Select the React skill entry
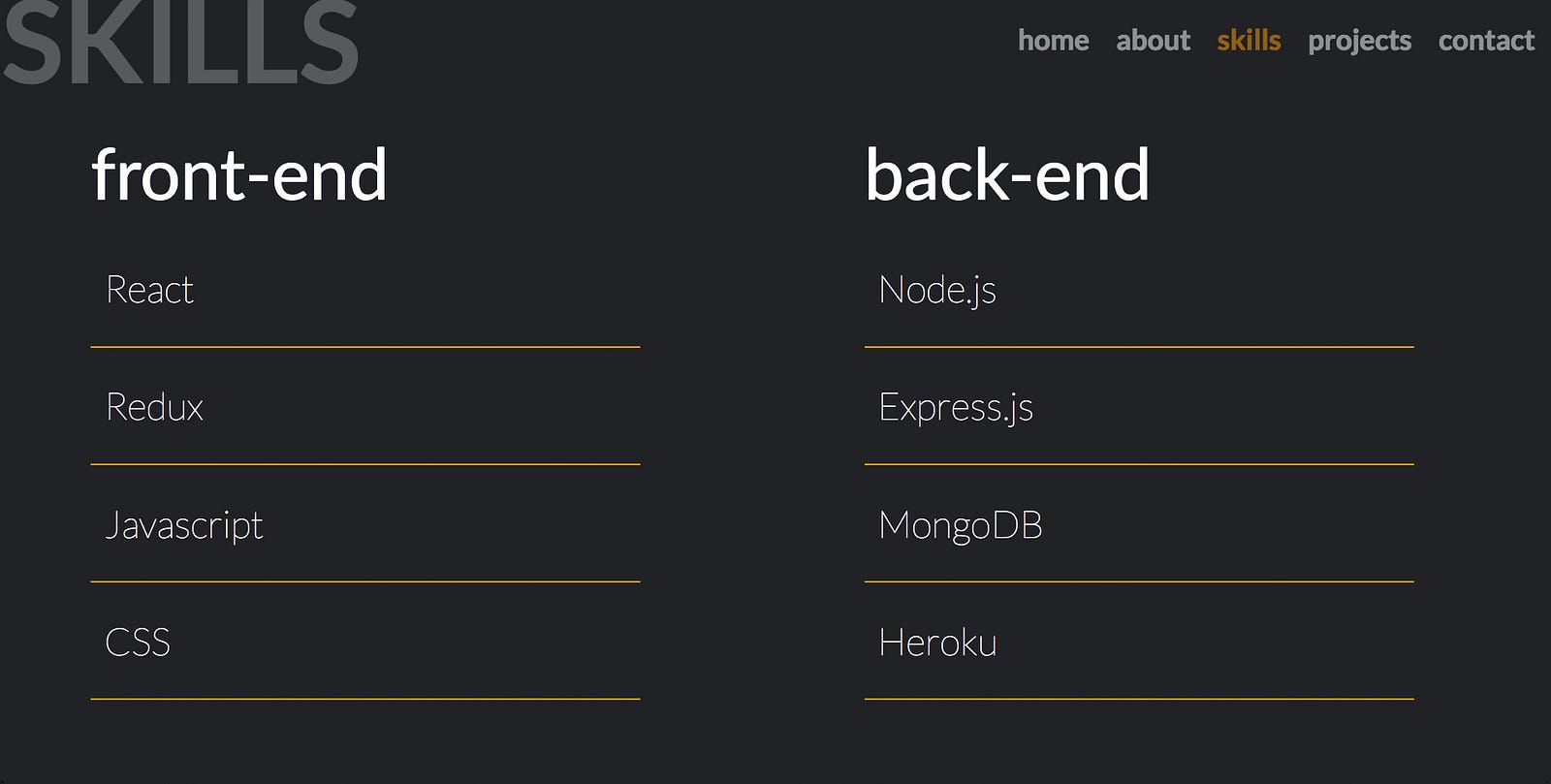The image size is (1551, 784). pos(150,290)
